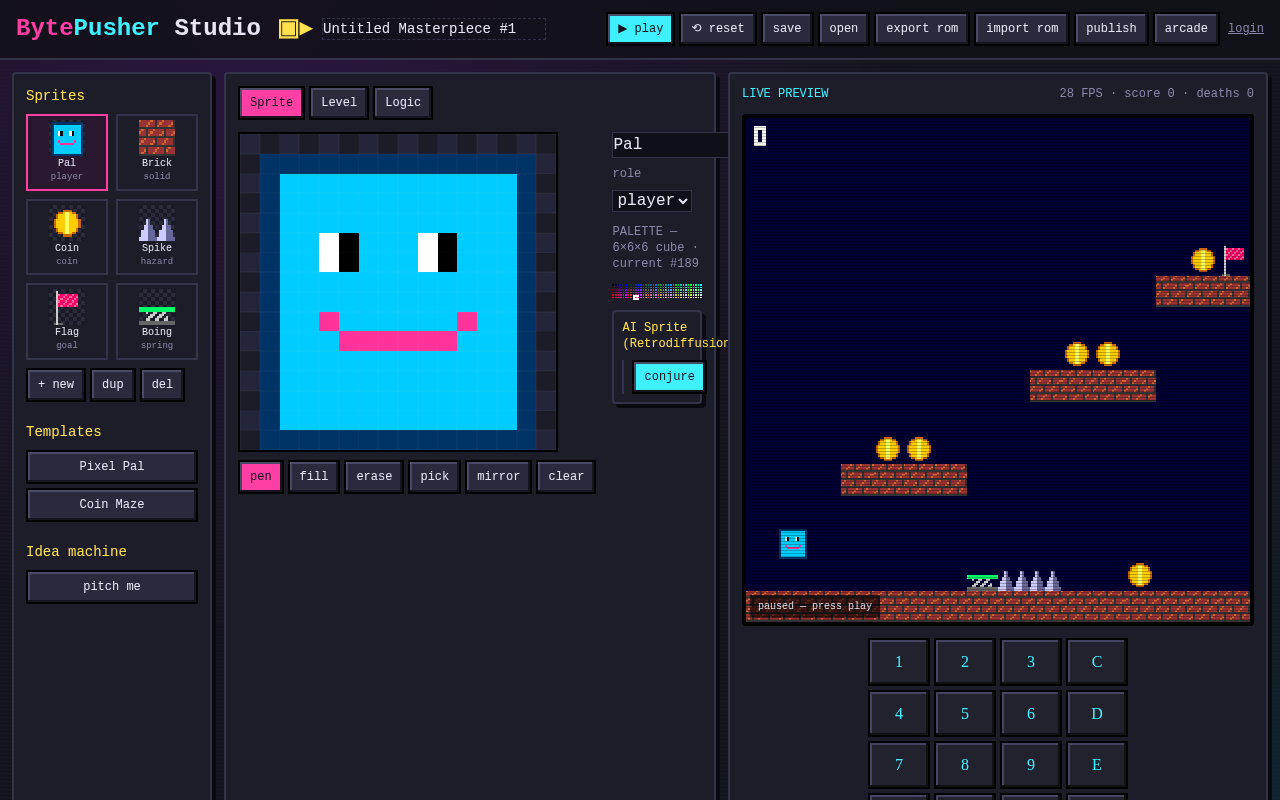The image size is (1280, 800).
Task: Switch to the Level tab
Action: pyautogui.click(x=339, y=103)
